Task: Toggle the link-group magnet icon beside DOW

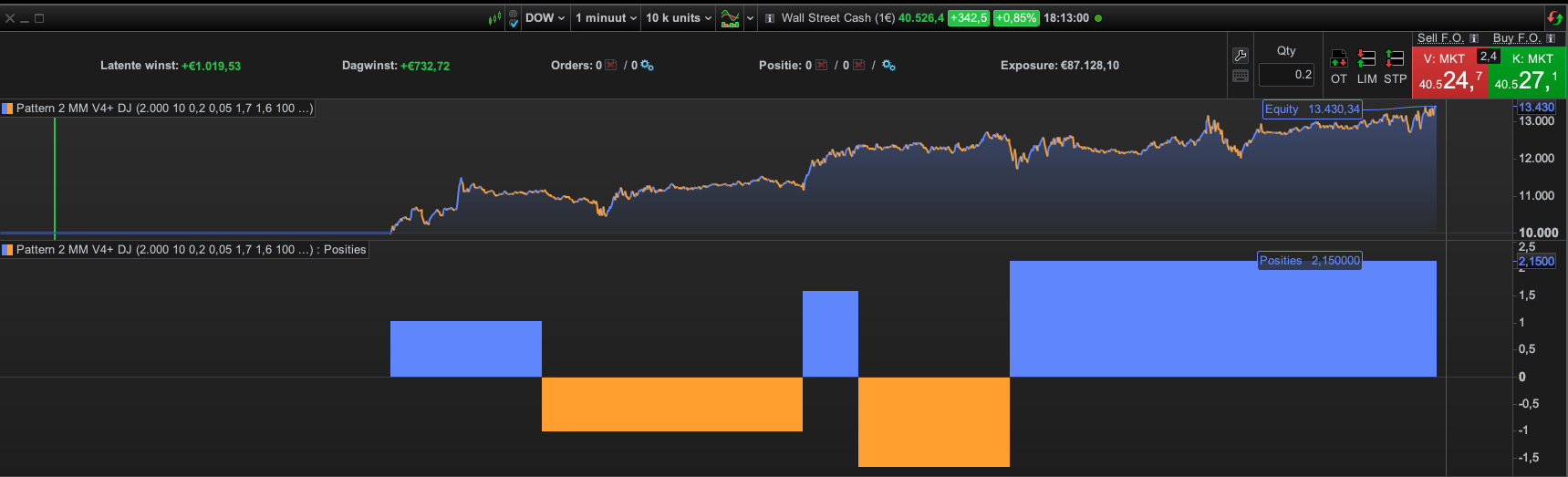Action: 514,18
